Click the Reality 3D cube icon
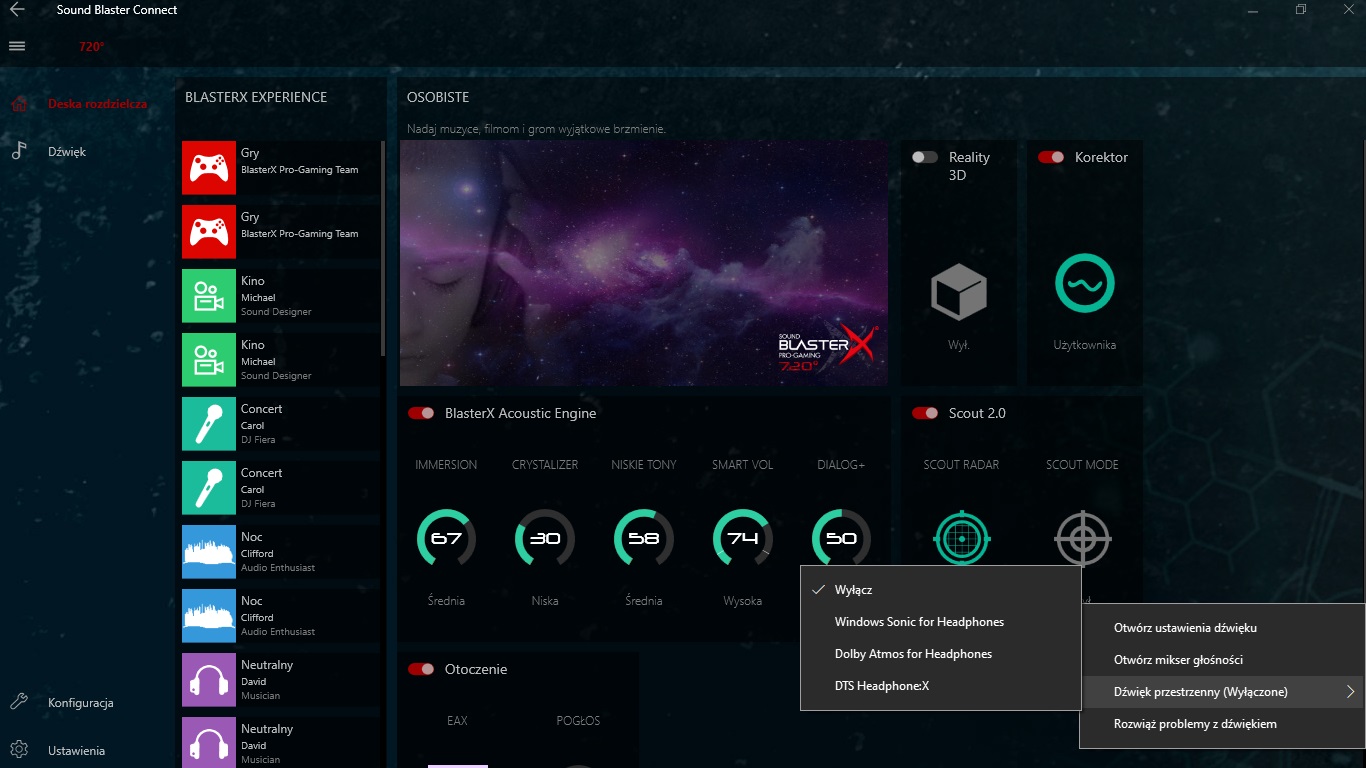This screenshot has height=768, width=1366. tap(959, 292)
